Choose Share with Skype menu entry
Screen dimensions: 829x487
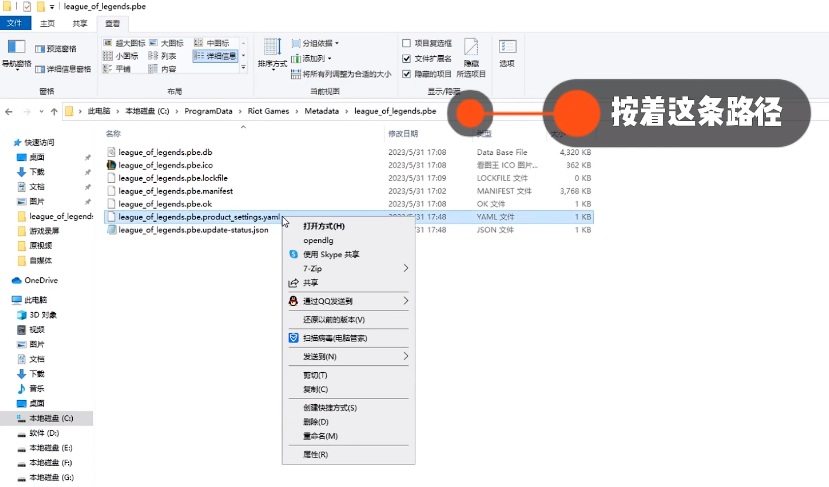coord(348,254)
